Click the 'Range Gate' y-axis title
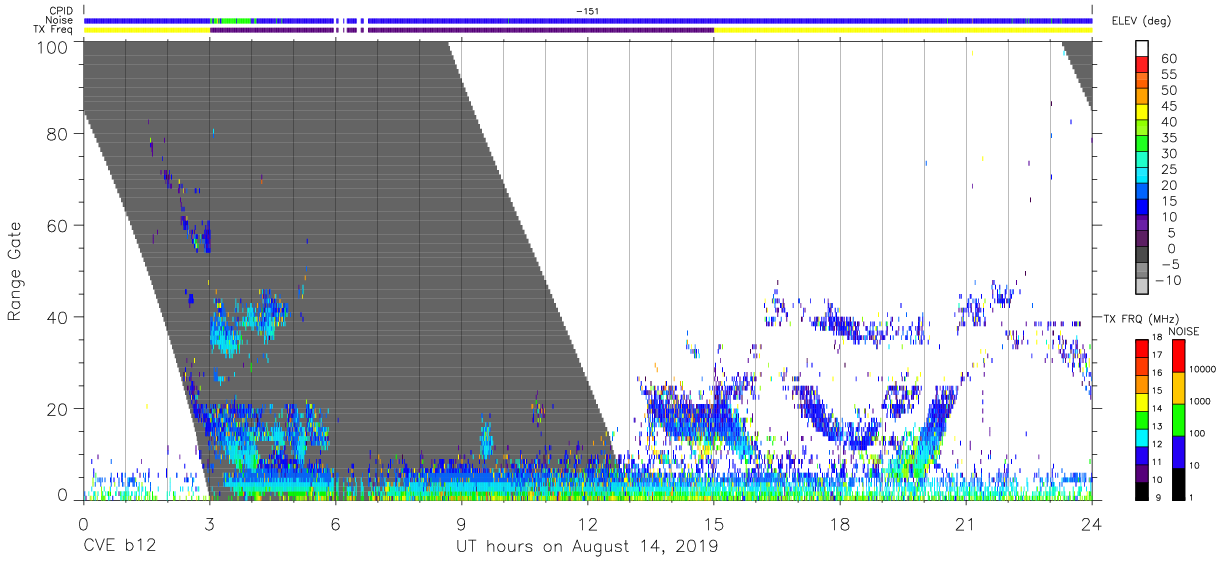 point(15,271)
